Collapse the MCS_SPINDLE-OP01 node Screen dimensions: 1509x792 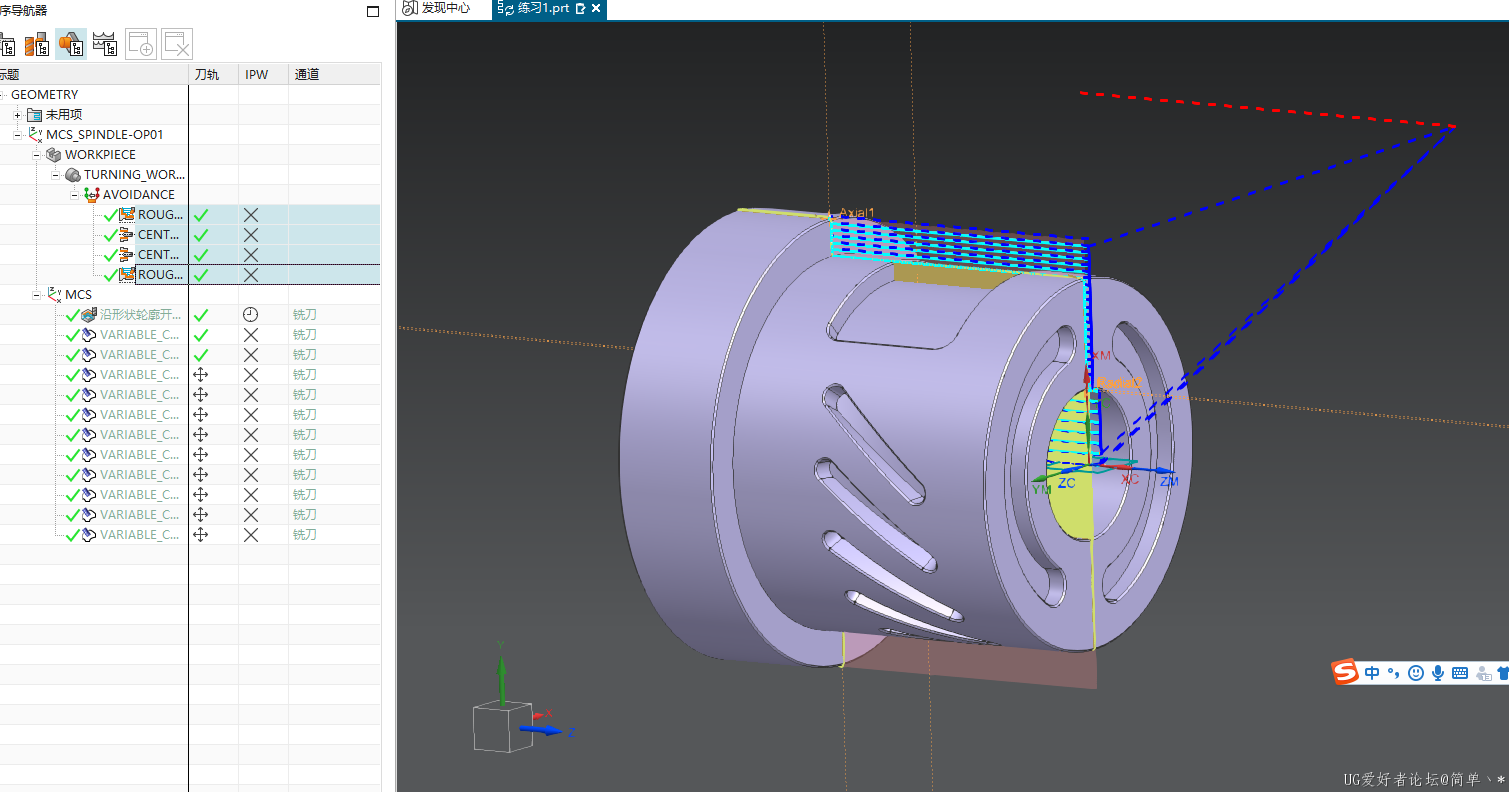(x=17, y=135)
